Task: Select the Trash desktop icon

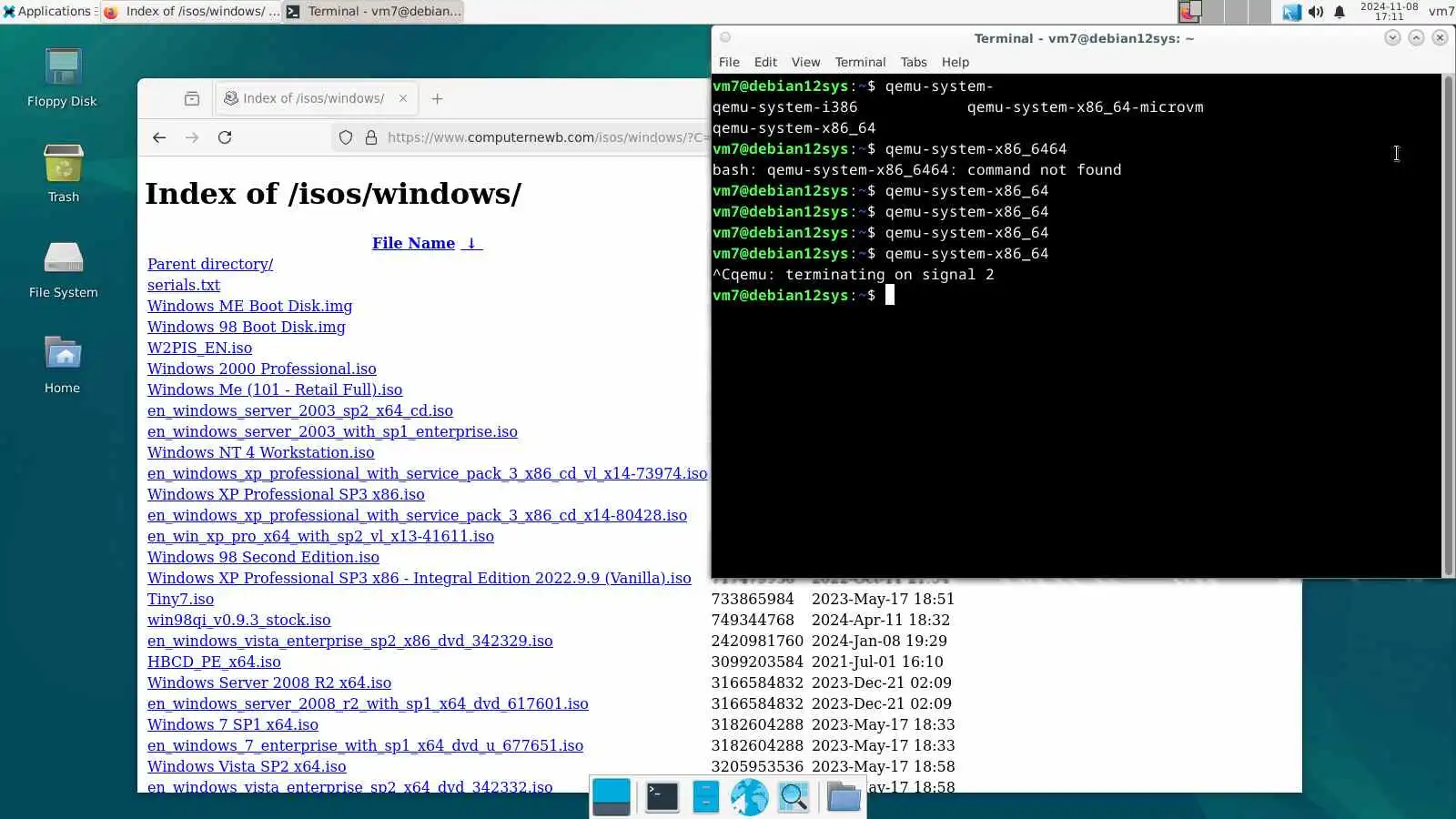Action: (63, 173)
